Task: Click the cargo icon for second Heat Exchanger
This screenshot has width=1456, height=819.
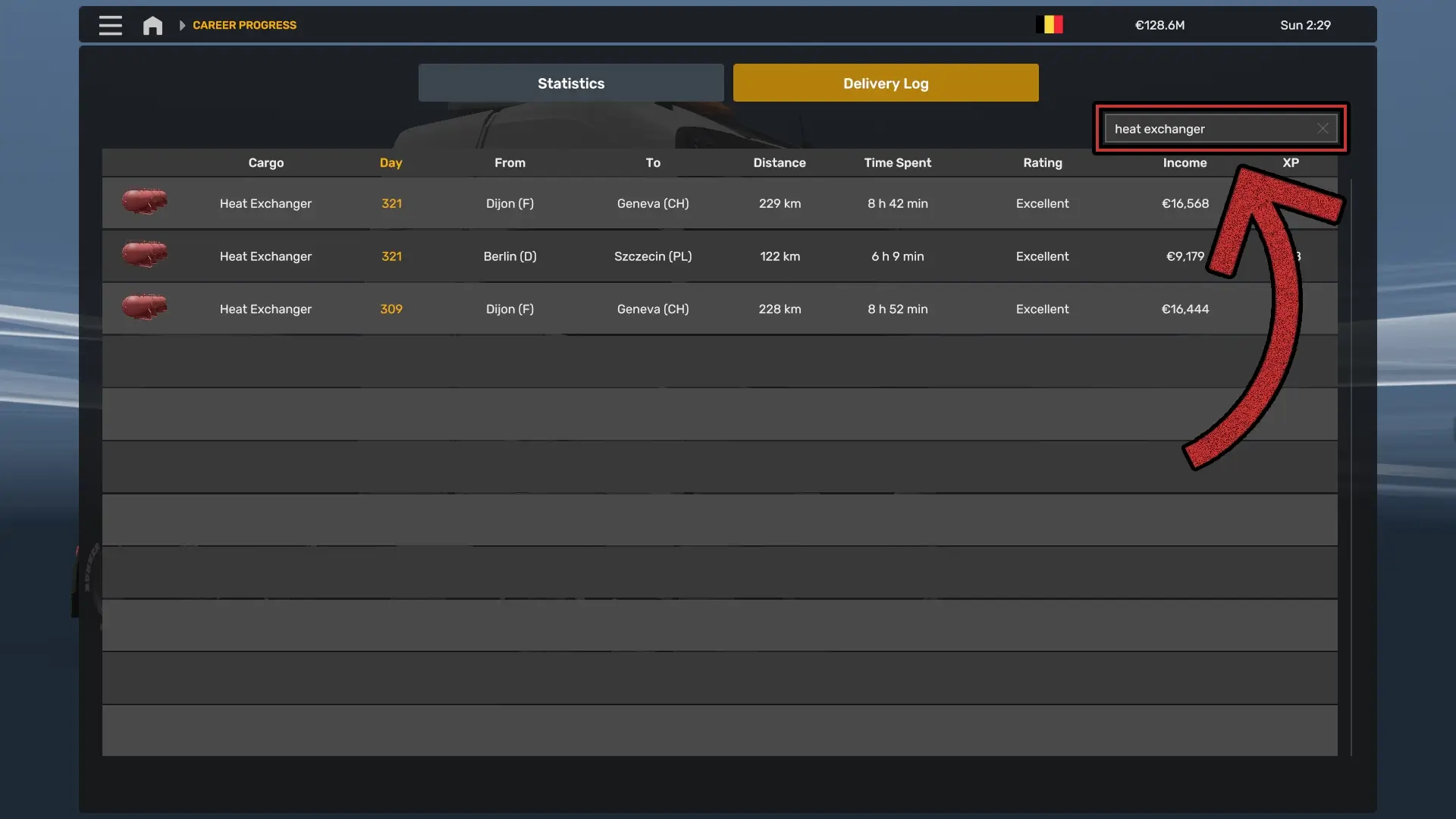Action: 143,255
